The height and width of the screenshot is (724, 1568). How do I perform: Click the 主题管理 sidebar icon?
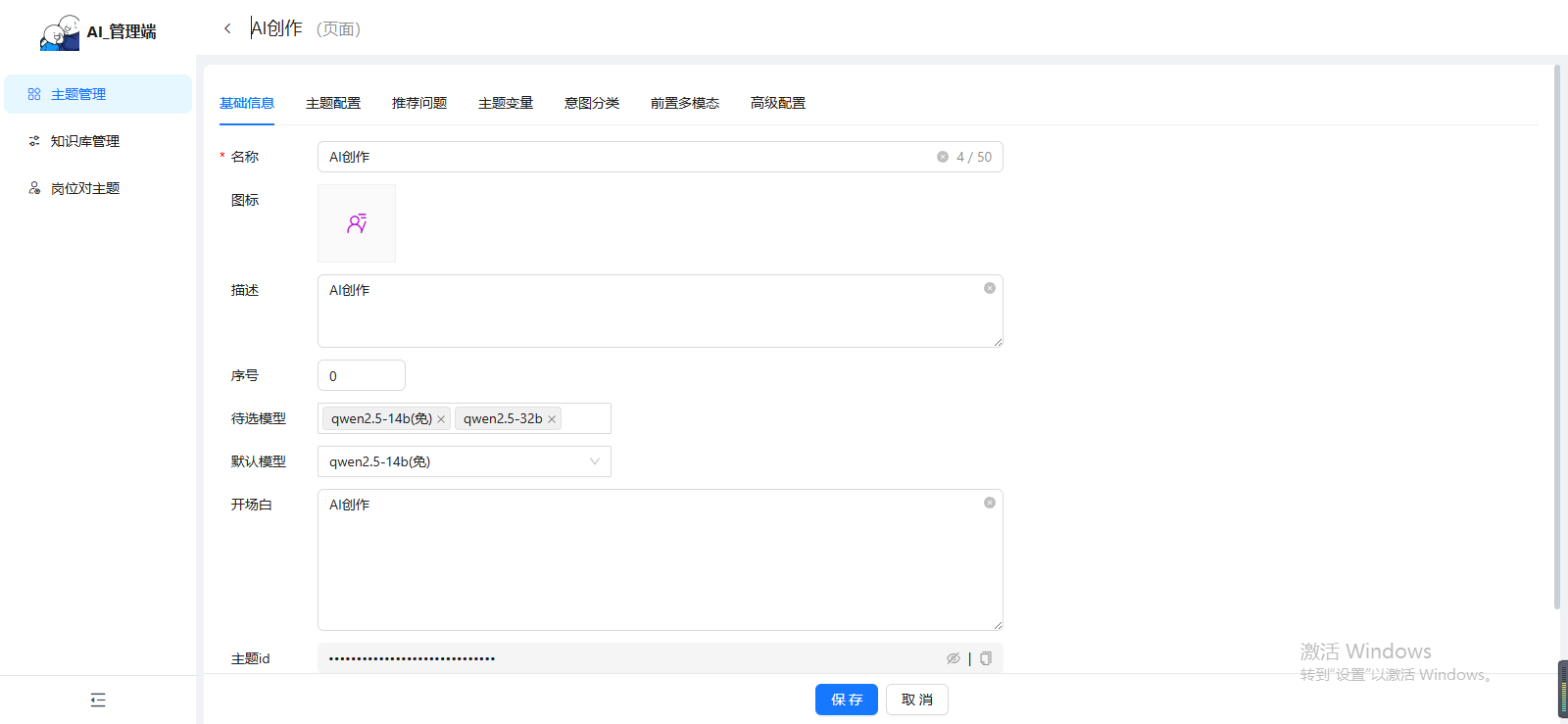(x=34, y=94)
